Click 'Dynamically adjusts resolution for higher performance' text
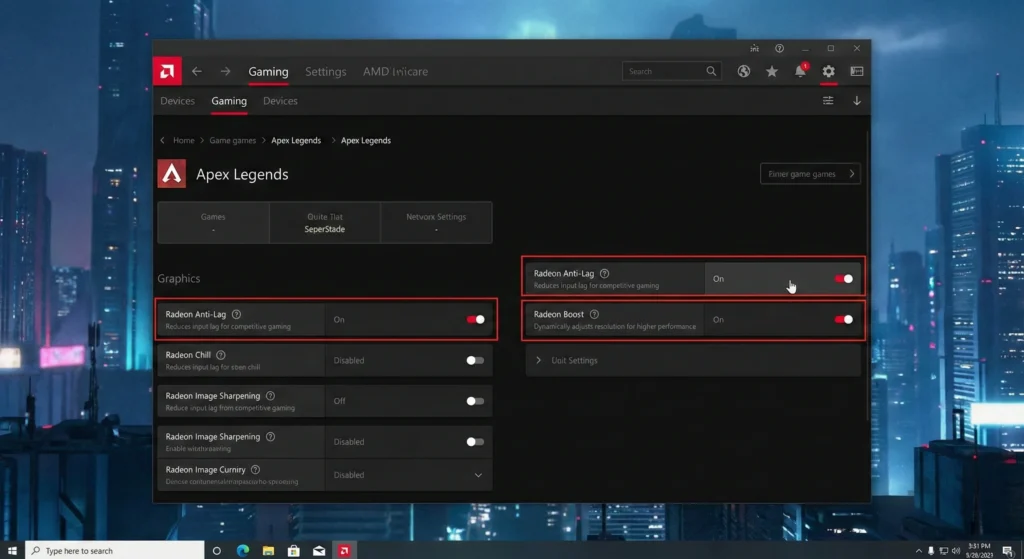The height and width of the screenshot is (559, 1024). [x=615, y=327]
